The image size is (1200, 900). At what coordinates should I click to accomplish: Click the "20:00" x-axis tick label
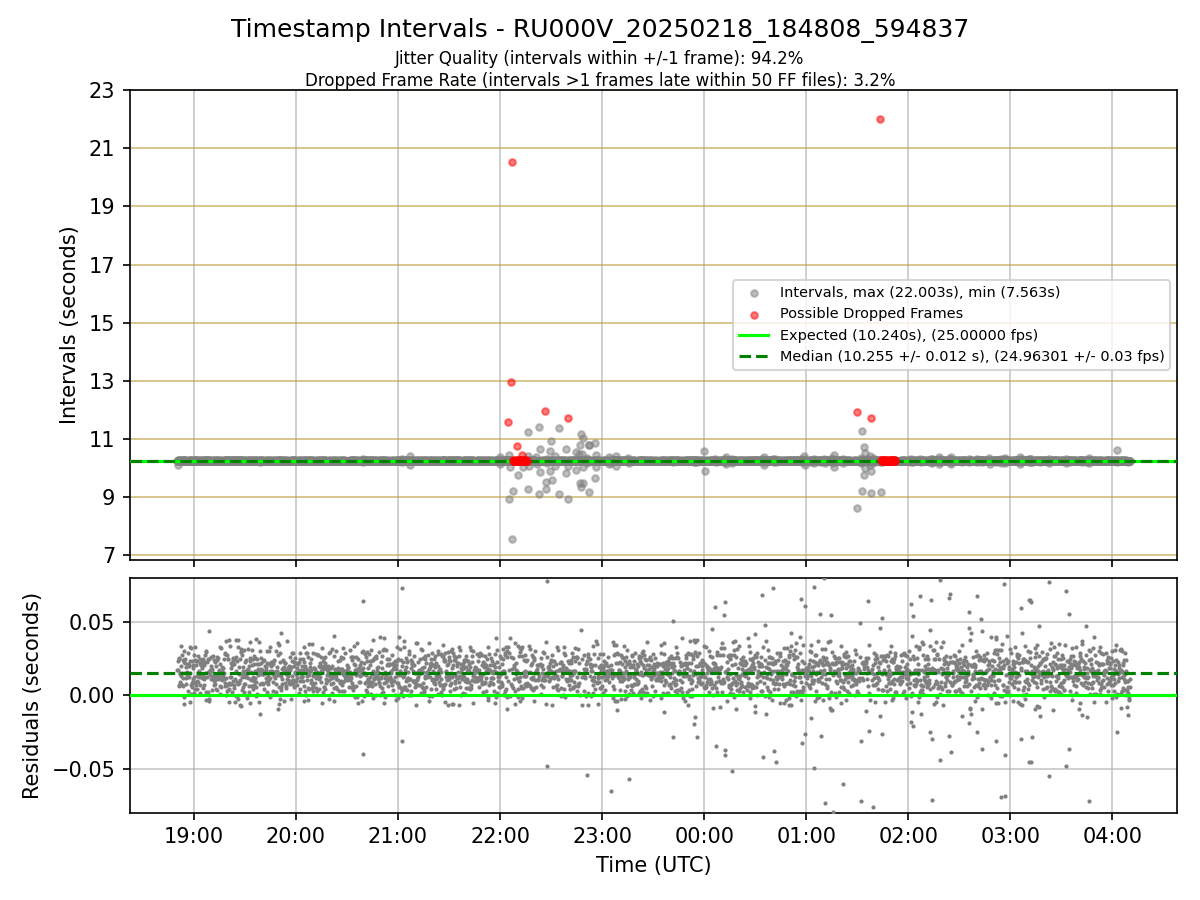295,835
